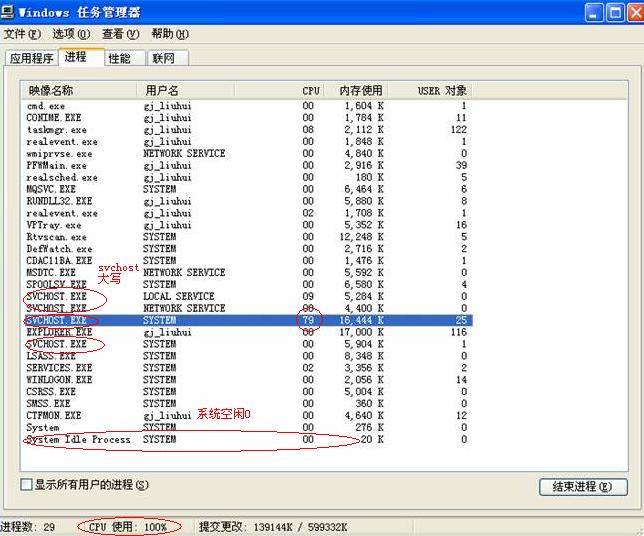Click the 提交更改 139144K status entry
This screenshot has height=536, width=644.
tap(273, 527)
